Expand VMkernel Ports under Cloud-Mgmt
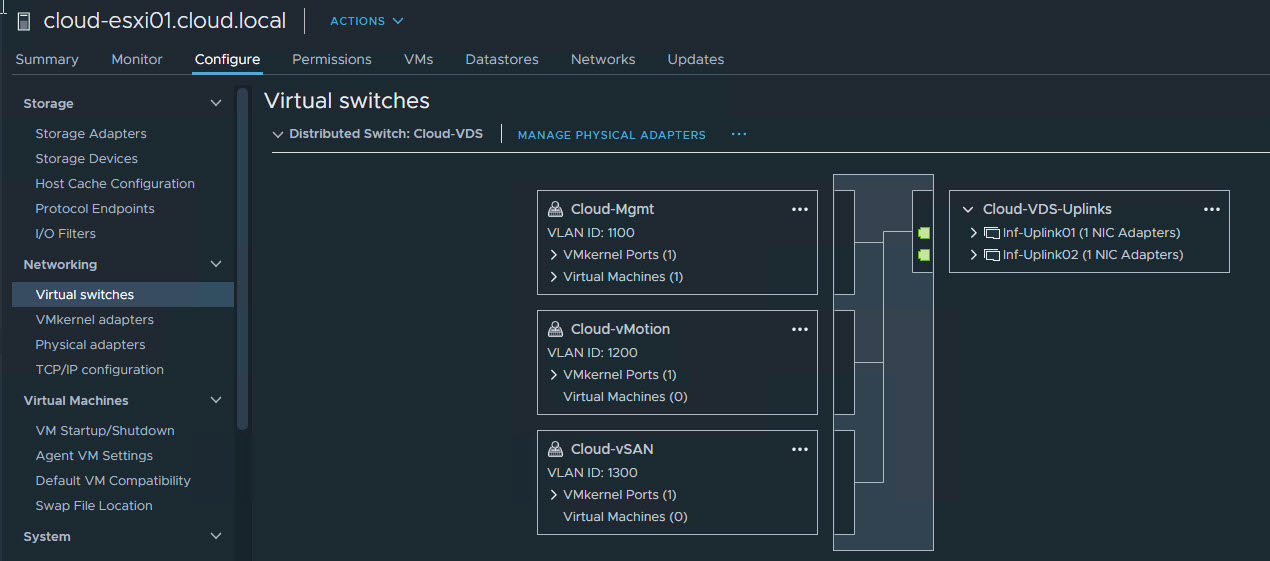The width and height of the screenshot is (1270, 561). (554, 255)
